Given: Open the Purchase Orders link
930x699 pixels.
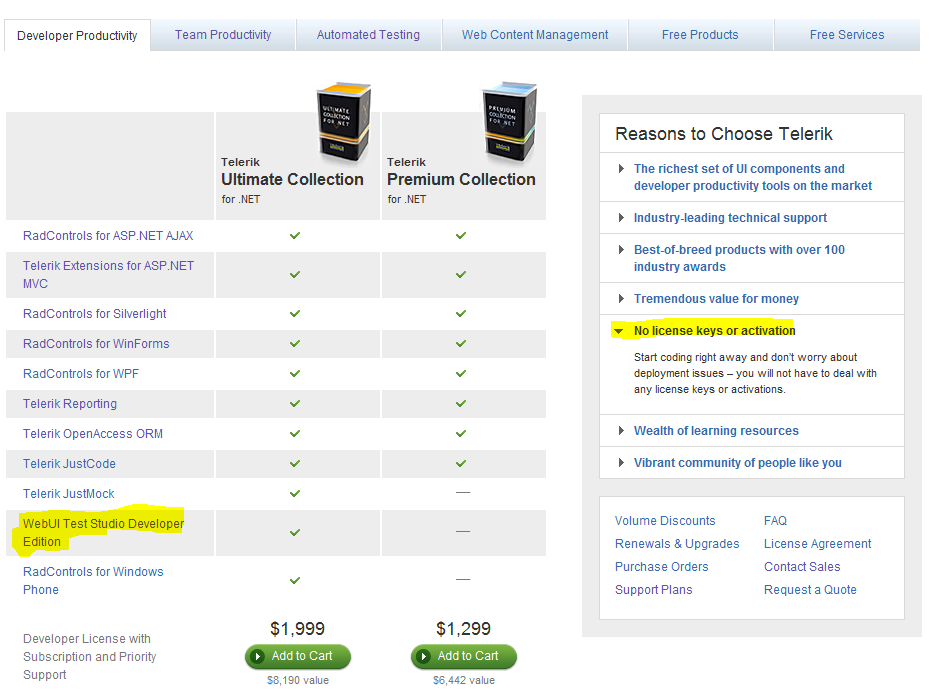Looking at the screenshot, I should tap(661, 567).
